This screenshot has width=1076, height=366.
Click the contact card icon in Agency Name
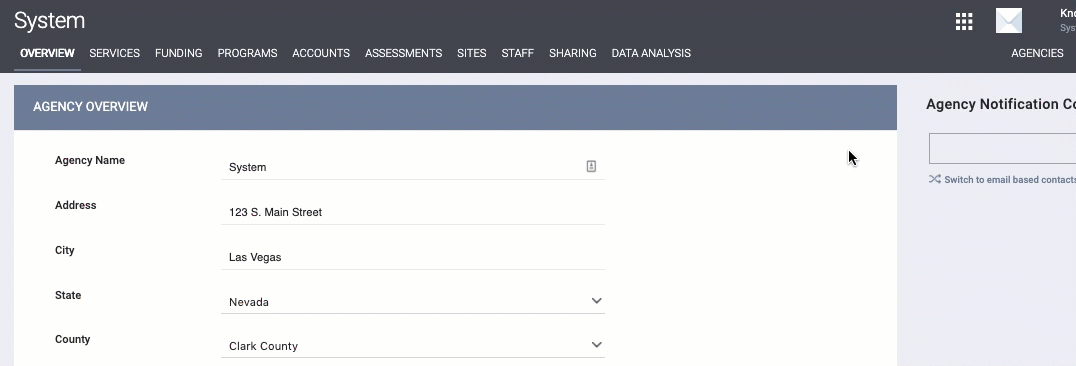[591, 166]
